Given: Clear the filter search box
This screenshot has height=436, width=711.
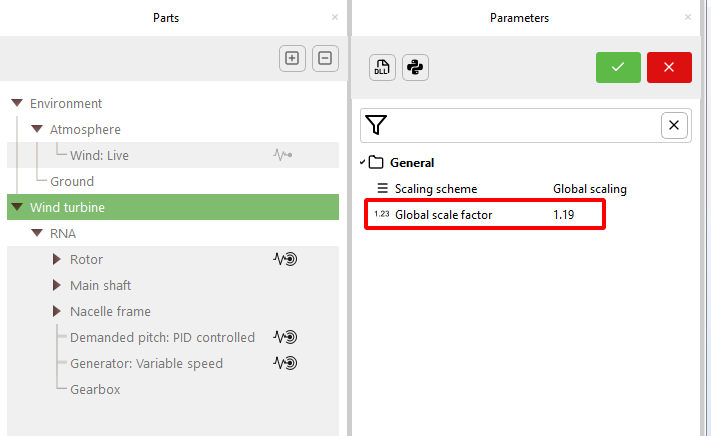Looking at the screenshot, I should [x=674, y=125].
